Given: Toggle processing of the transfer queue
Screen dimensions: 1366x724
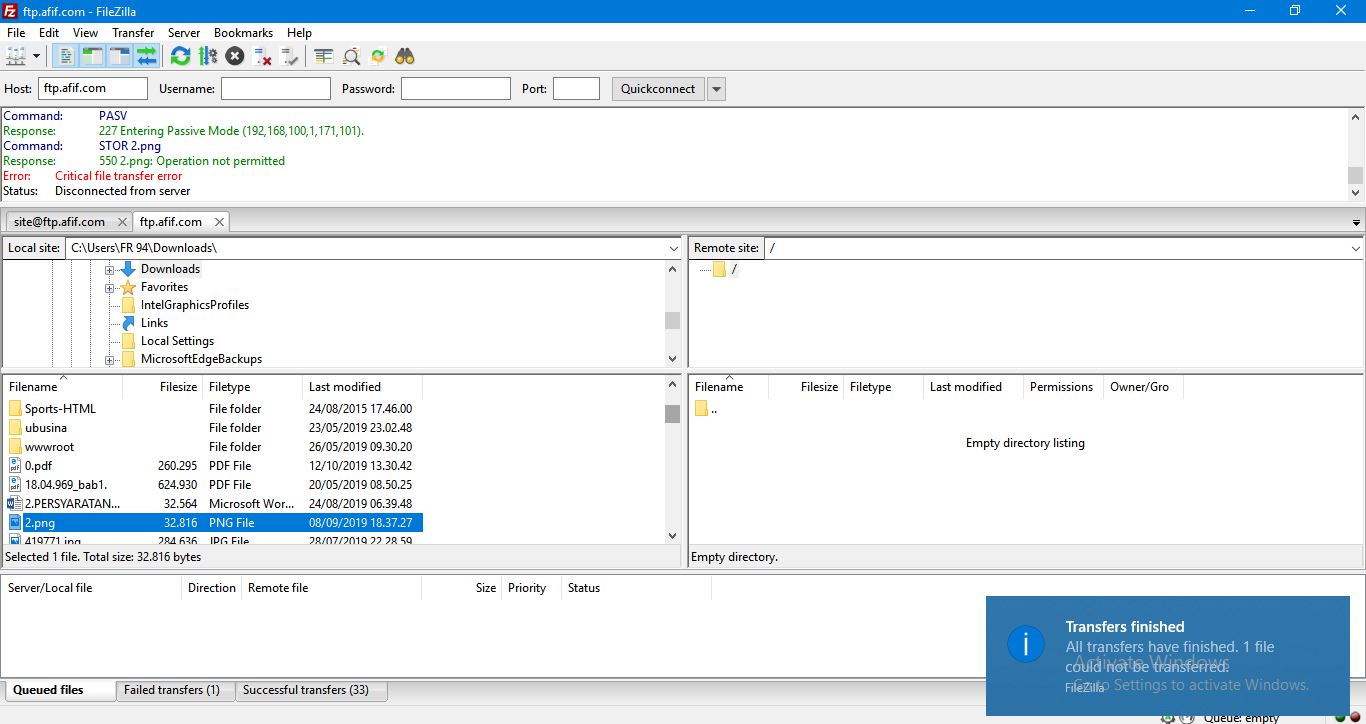Looking at the screenshot, I should (208, 56).
